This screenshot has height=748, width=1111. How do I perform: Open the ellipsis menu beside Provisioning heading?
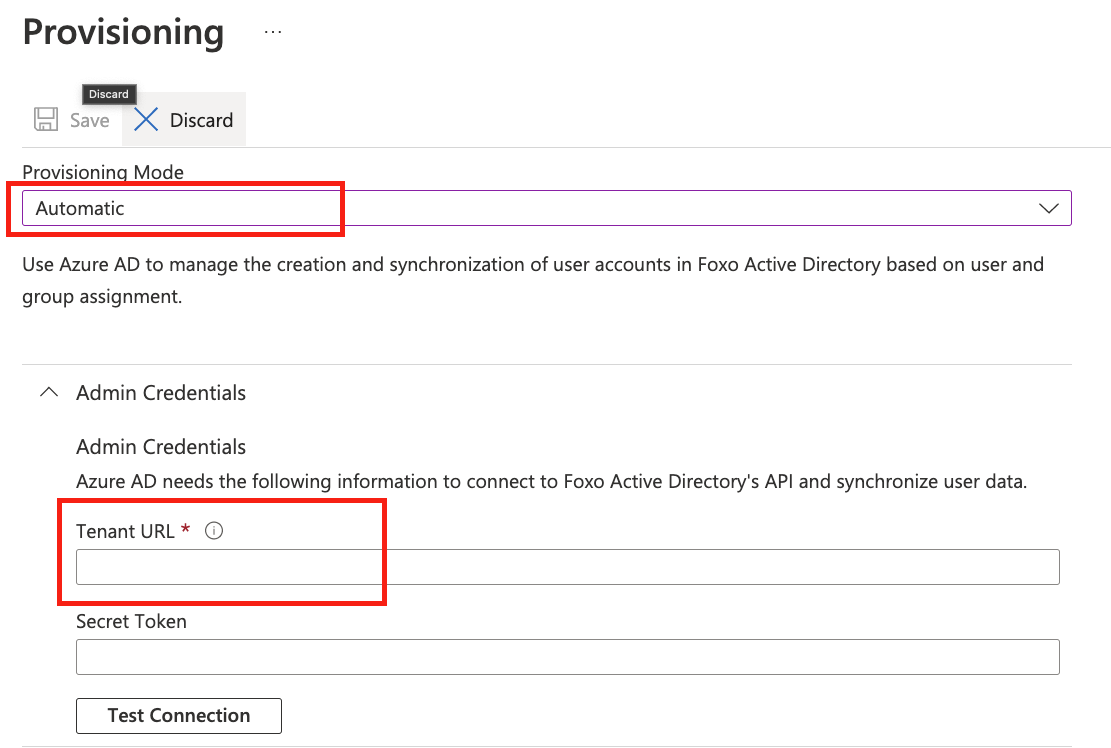[271, 31]
